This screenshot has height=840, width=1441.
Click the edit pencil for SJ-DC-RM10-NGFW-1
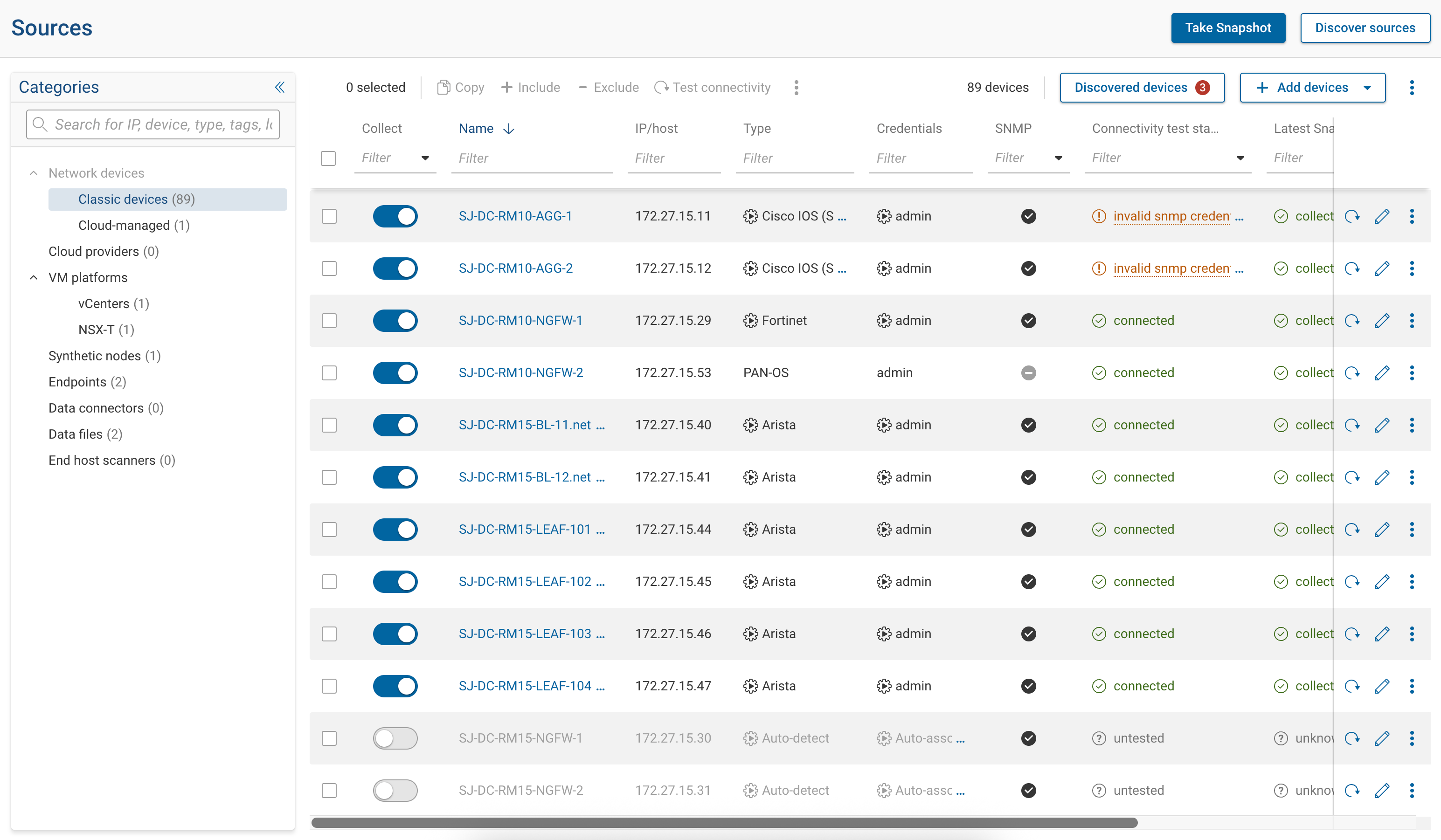1383,321
